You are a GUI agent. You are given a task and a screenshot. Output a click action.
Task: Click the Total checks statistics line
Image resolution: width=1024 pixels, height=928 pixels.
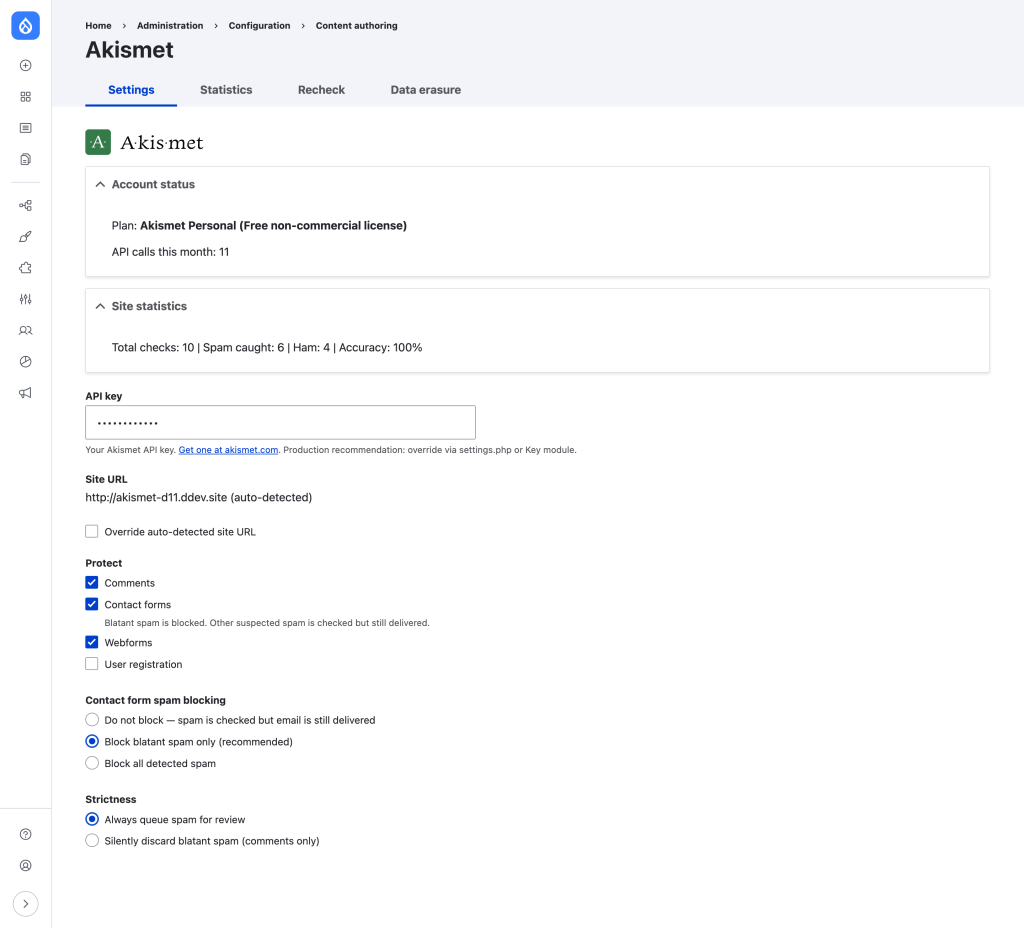pos(267,347)
